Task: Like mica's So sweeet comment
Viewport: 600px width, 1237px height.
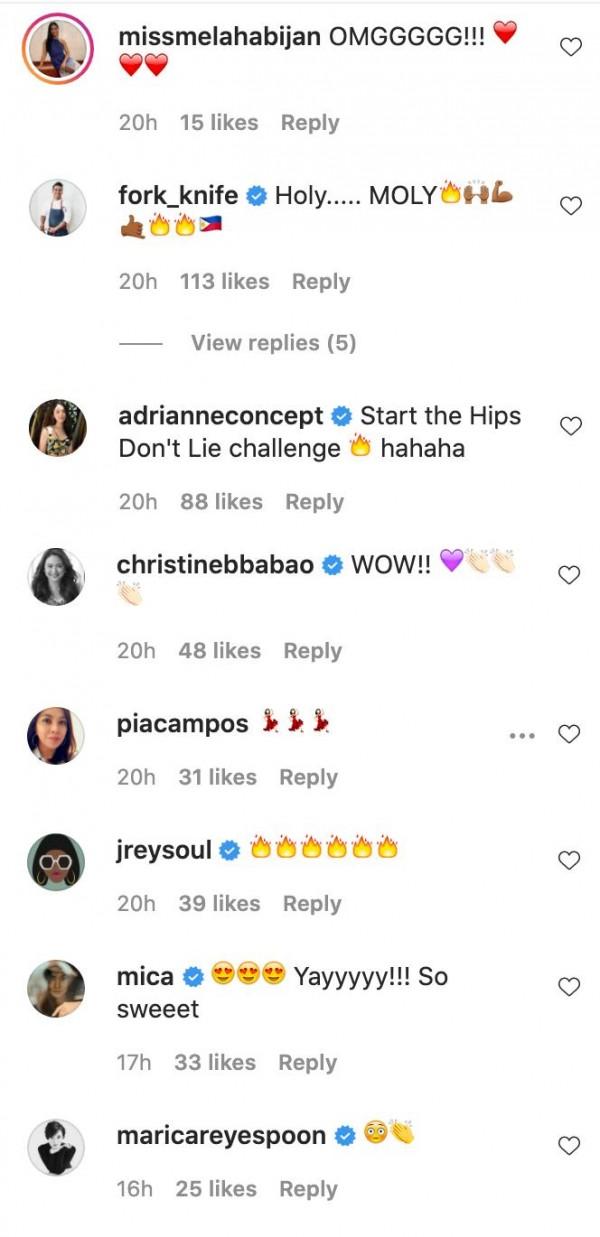Action: point(570,987)
